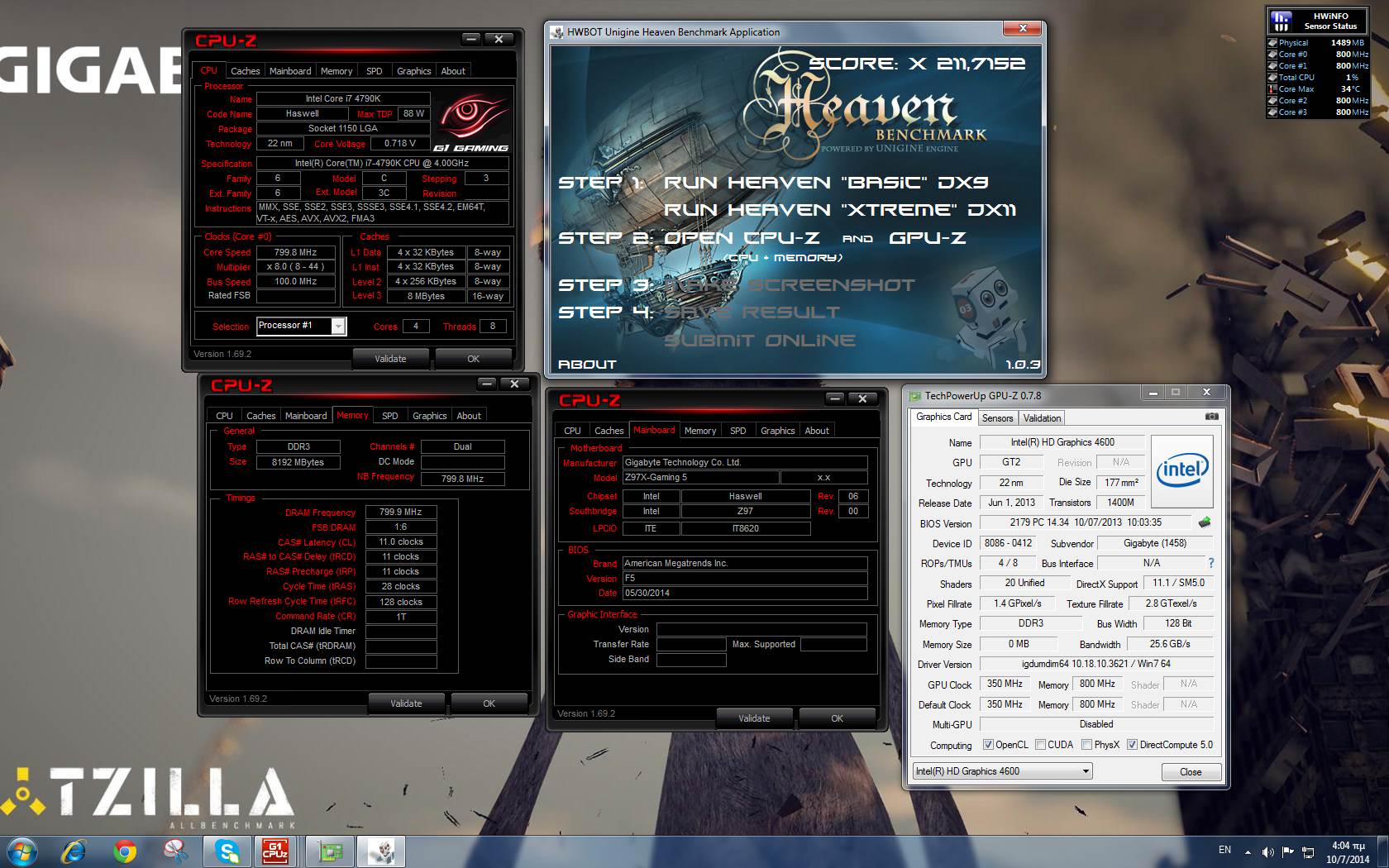This screenshot has height=868, width=1389.
Task: Switch to the Sensors tab in GPU-Z
Action: [x=997, y=418]
